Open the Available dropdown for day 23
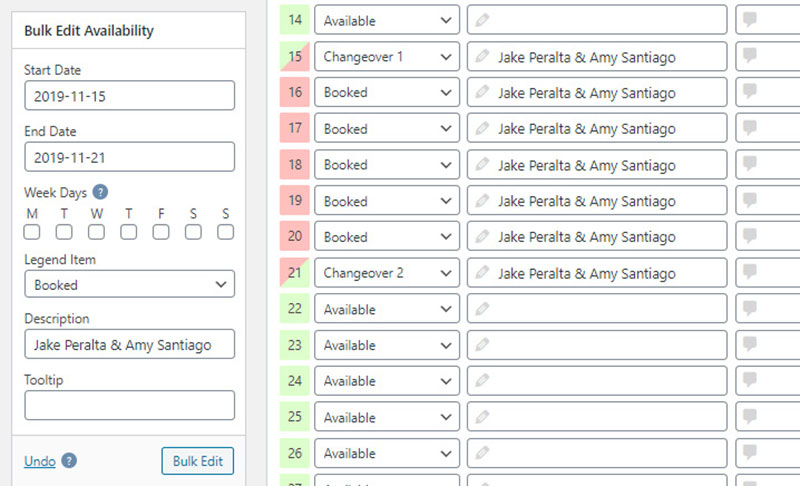This screenshot has height=486, width=800. click(x=387, y=345)
